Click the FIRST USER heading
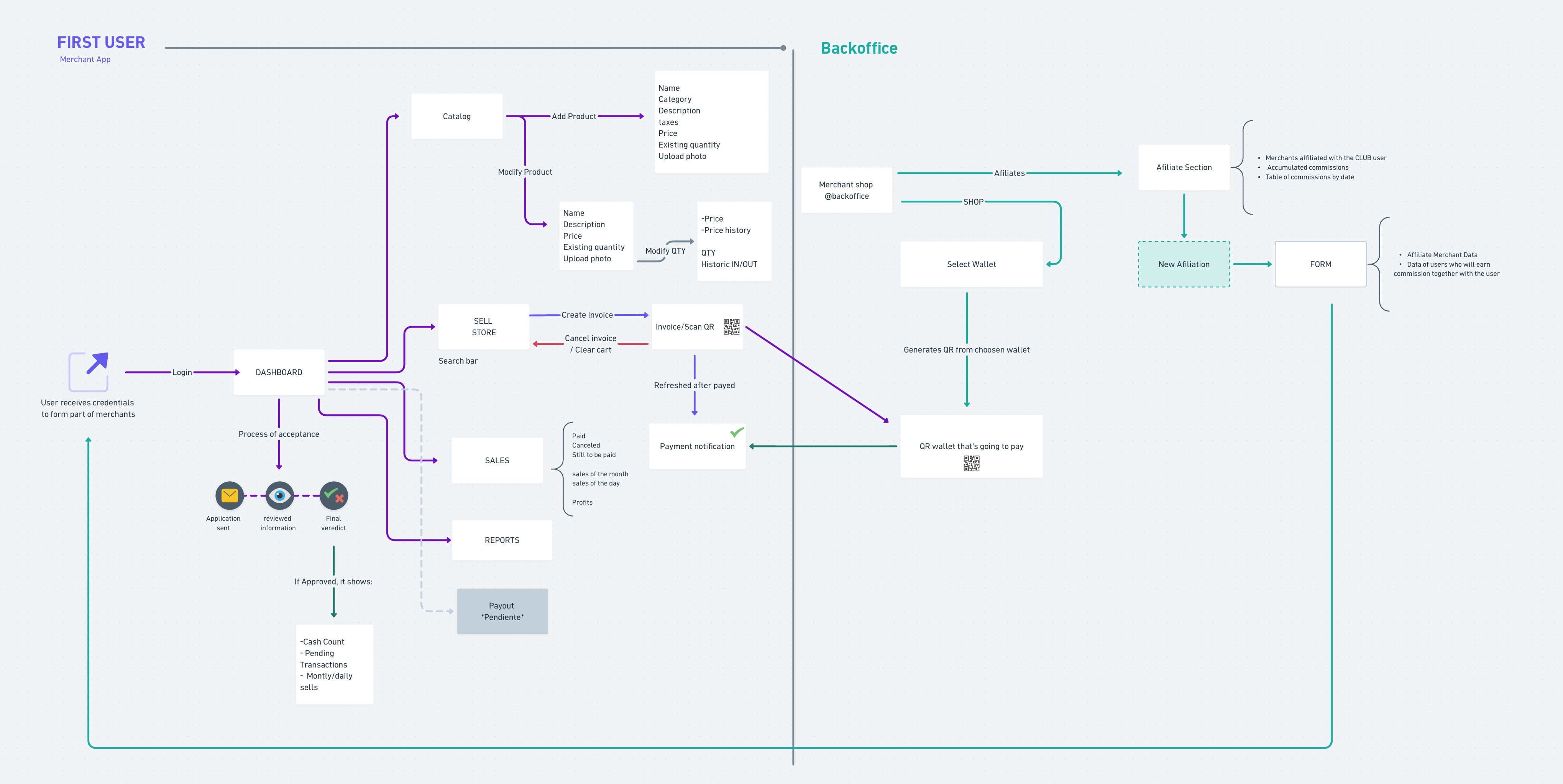Viewport: 1563px width, 784px height. click(101, 43)
